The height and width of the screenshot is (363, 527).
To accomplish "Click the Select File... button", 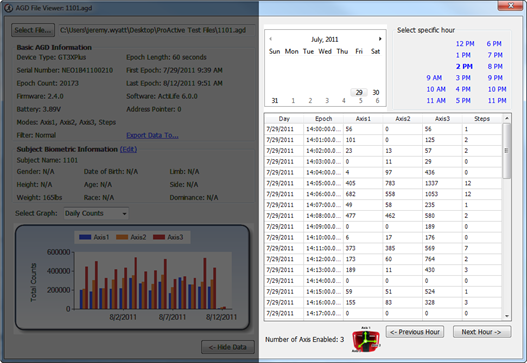I will pyautogui.click(x=33, y=30).
